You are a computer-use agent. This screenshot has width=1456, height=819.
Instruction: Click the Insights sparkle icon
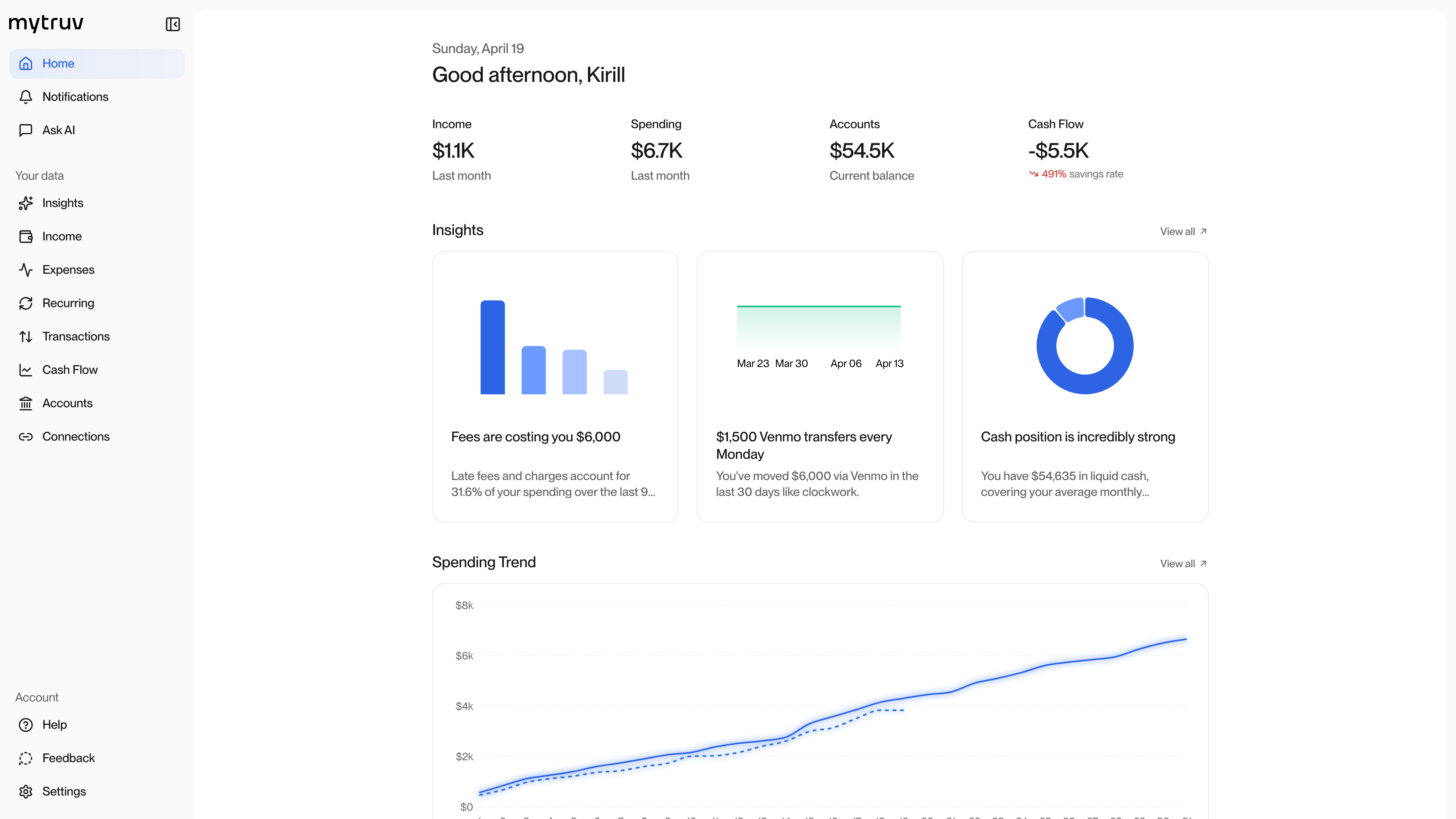pyautogui.click(x=25, y=203)
